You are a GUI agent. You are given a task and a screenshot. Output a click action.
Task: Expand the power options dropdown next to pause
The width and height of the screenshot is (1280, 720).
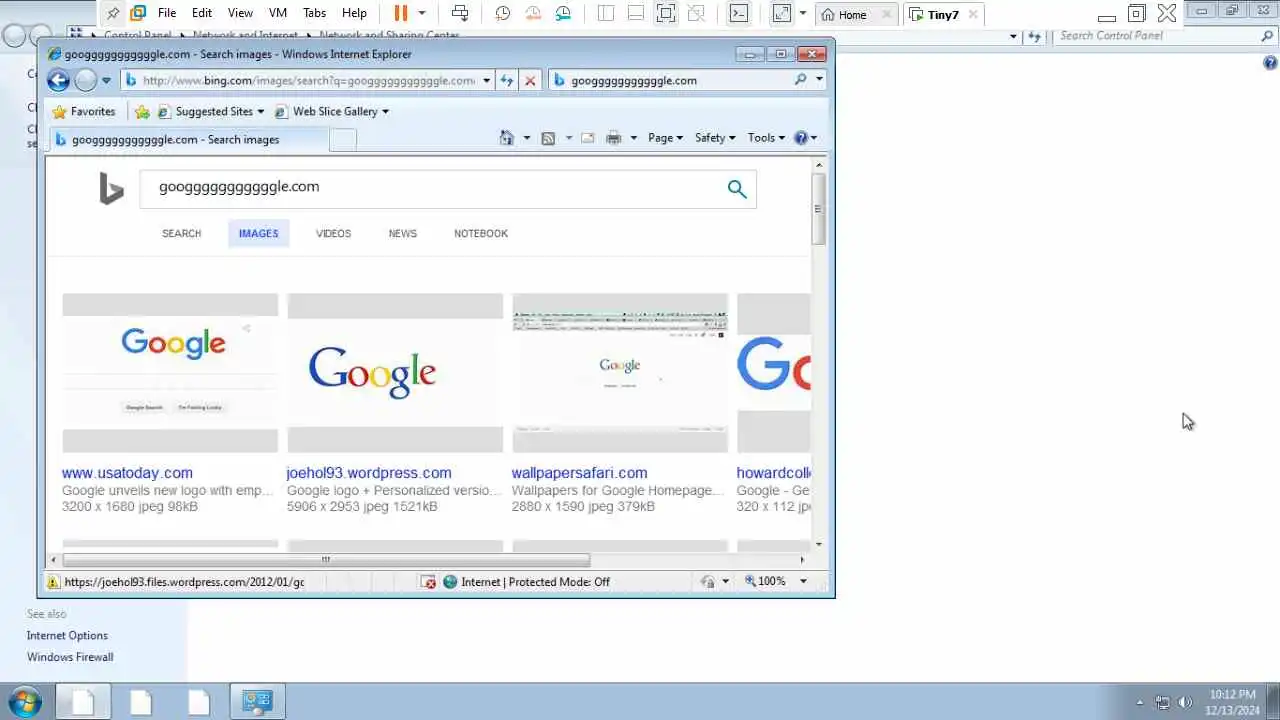point(421,13)
